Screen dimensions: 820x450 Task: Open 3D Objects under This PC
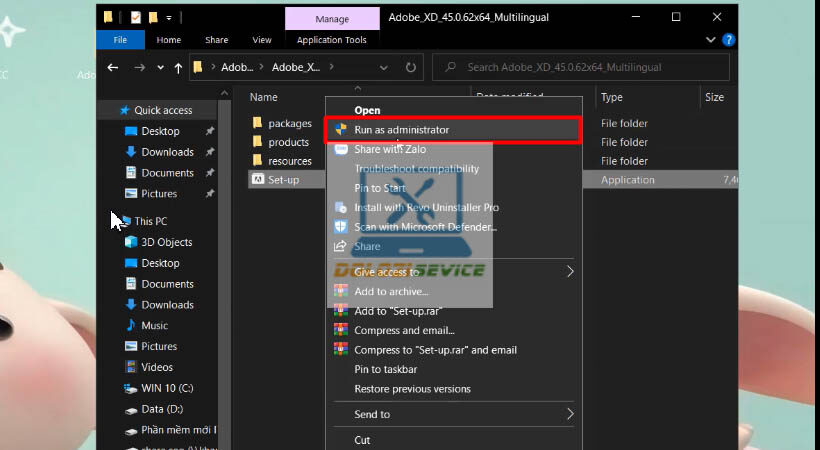point(166,242)
